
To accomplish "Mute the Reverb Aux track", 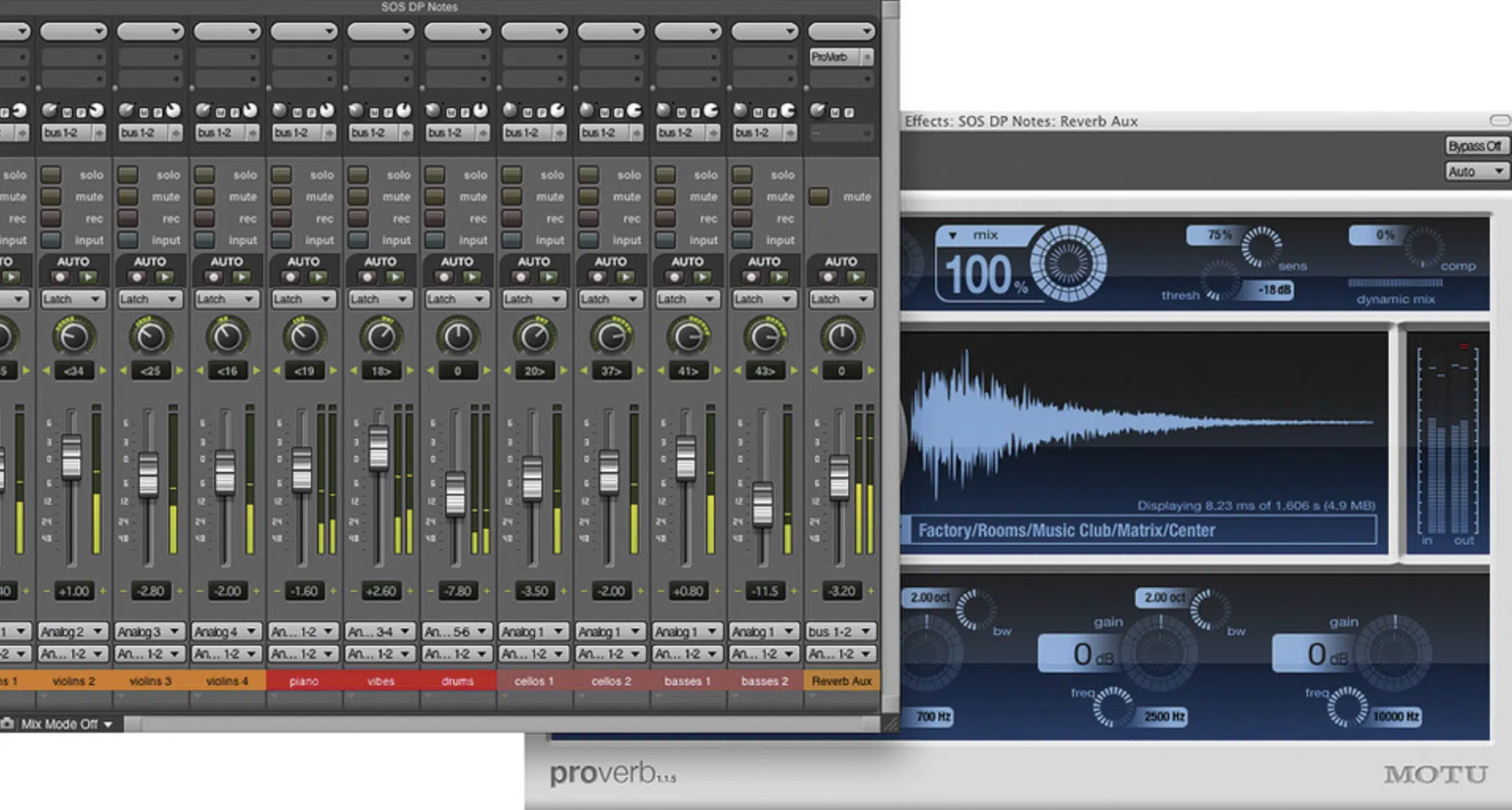I will click(819, 197).
